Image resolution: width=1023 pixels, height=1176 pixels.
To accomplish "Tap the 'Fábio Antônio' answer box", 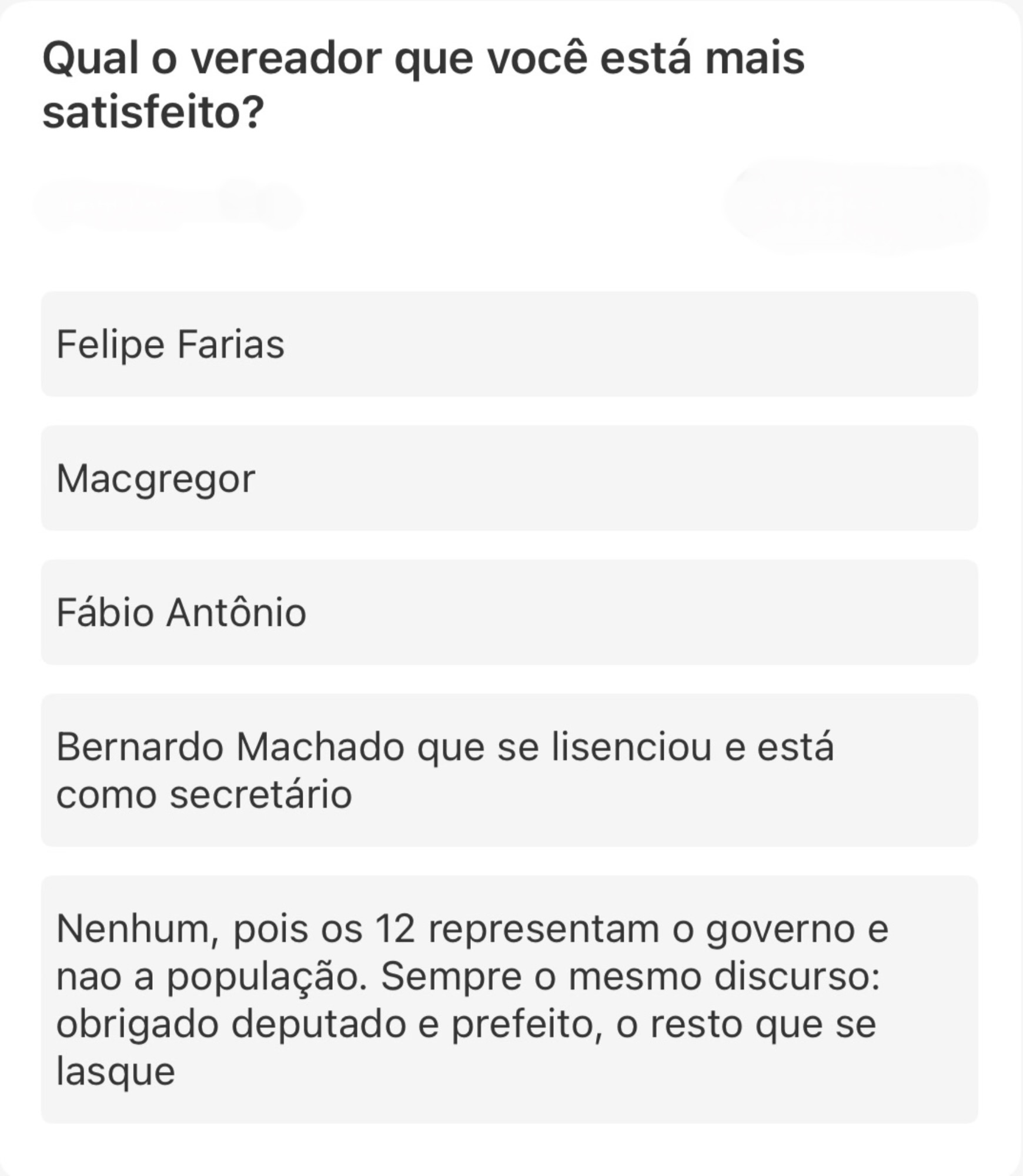I will [509, 612].
